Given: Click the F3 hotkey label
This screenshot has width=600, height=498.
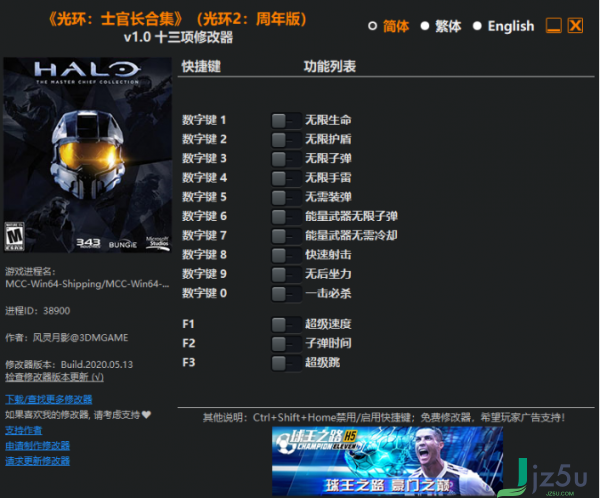Looking at the screenshot, I should click(x=189, y=362).
